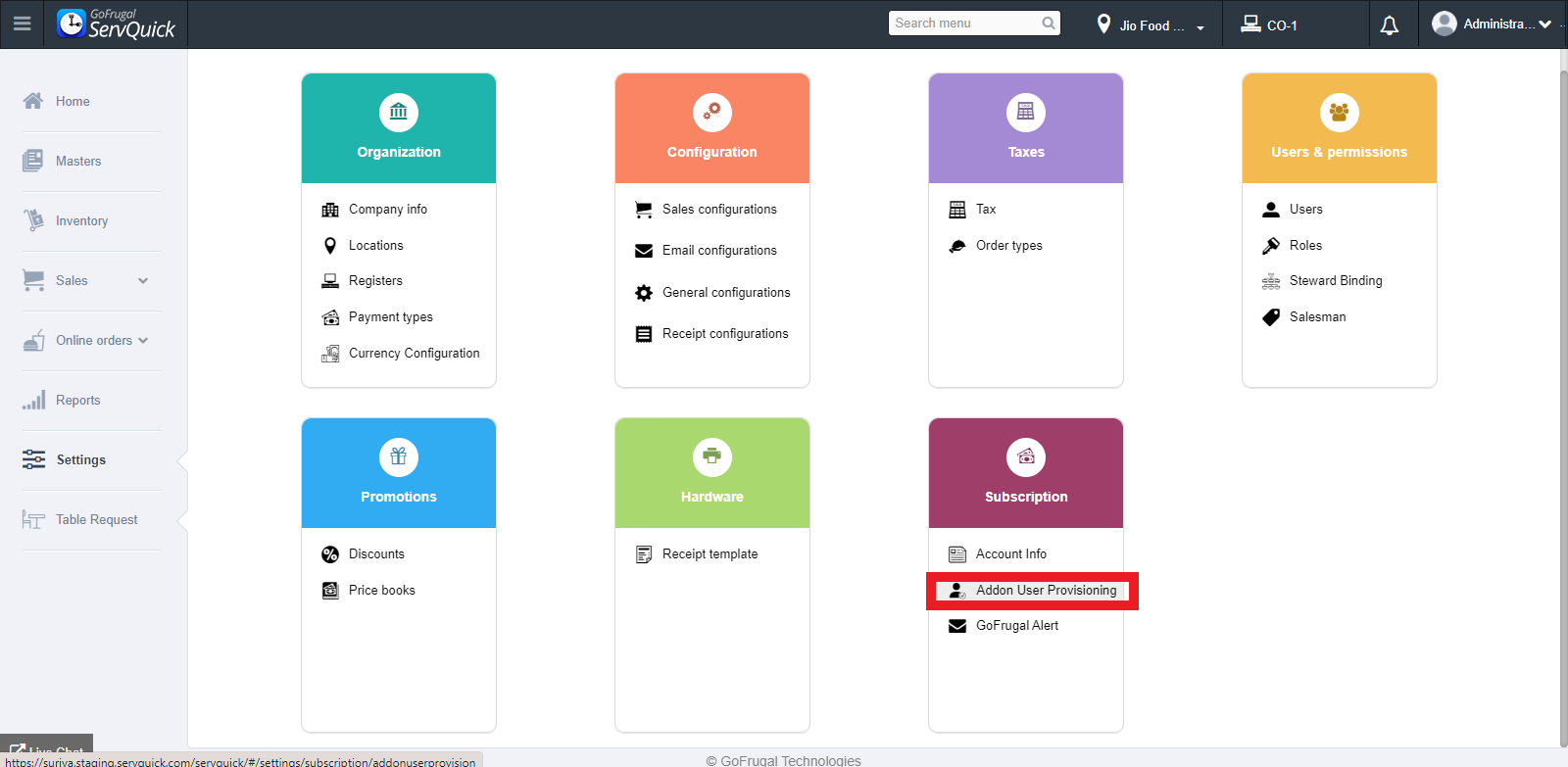Click the search magnifier icon

1049,23
